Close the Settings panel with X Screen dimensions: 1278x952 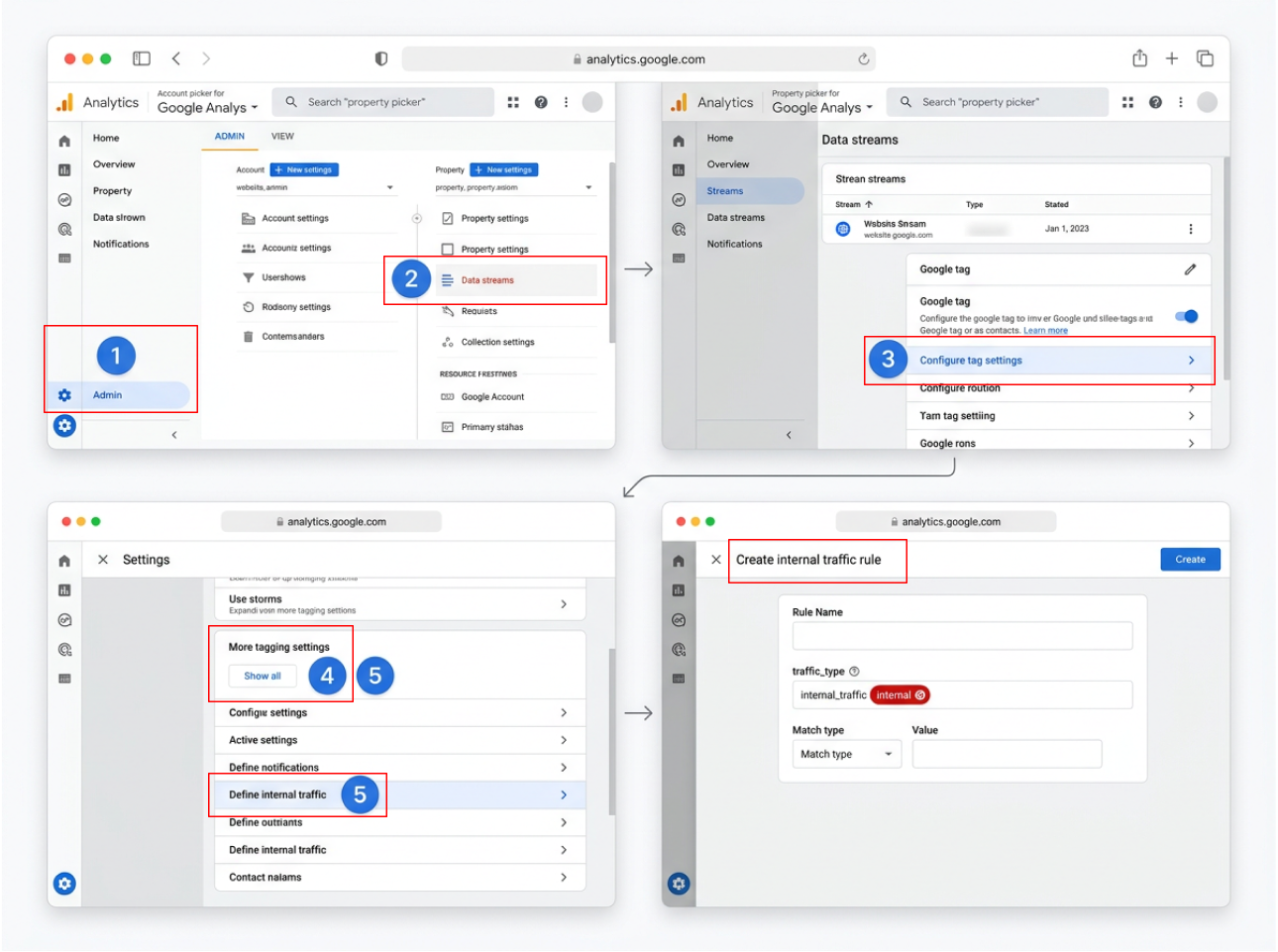pyautogui.click(x=103, y=560)
